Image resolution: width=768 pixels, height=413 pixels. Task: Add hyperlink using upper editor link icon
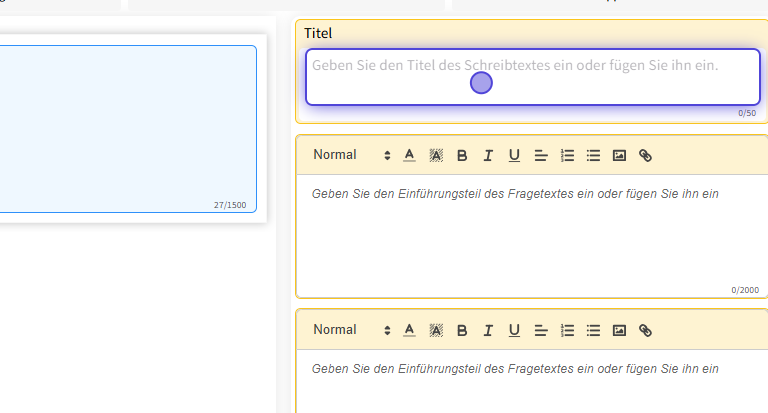[x=645, y=155]
